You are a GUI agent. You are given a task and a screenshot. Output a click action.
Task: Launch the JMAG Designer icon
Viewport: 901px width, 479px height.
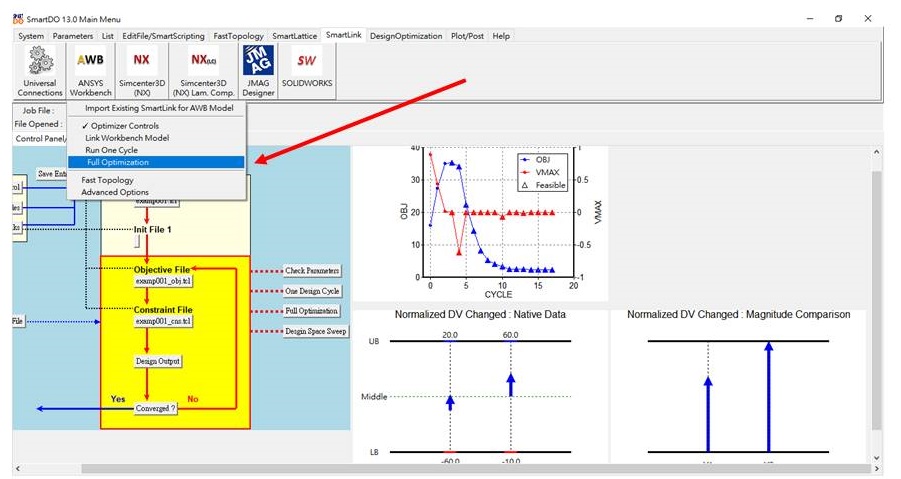pyautogui.click(x=258, y=62)
